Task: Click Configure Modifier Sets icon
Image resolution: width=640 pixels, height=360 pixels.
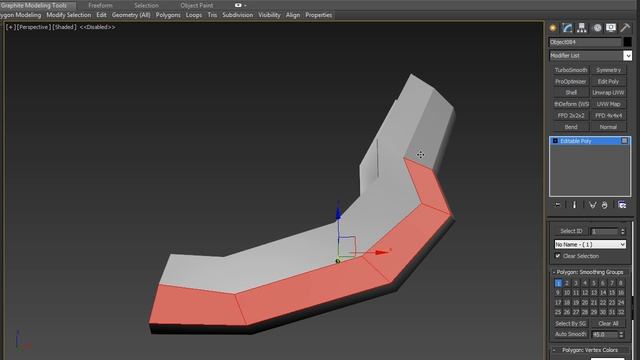Action: (x=622, y=205)
